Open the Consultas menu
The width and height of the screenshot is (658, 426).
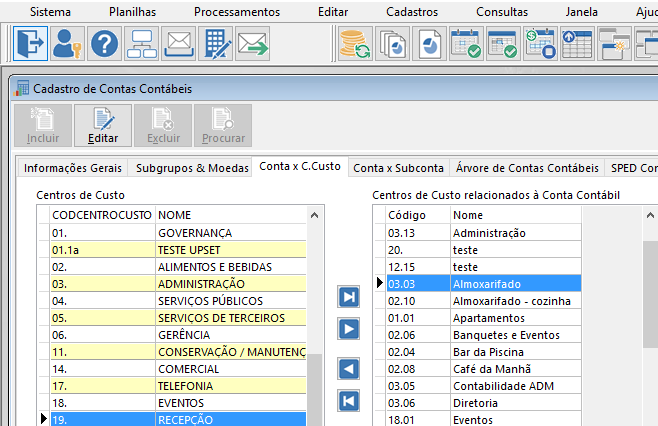(502, 12)
